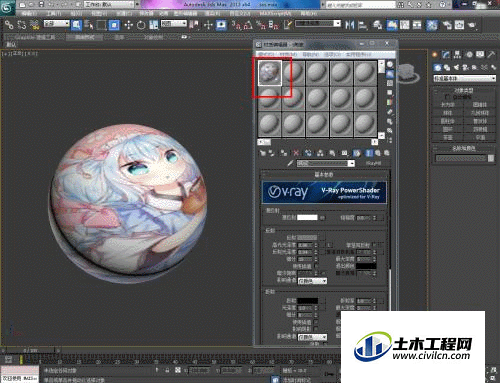This screenshot has height=383, width=500.
Task: Open the reference coordinate system dropdown
Action: (x=174, y=24)
